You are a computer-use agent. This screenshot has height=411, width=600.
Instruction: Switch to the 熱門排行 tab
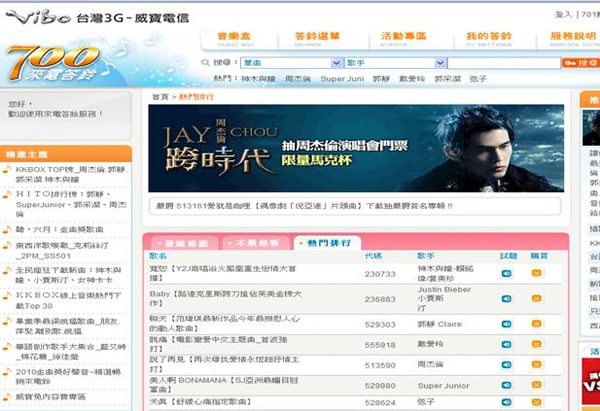[x=328, y=243]
